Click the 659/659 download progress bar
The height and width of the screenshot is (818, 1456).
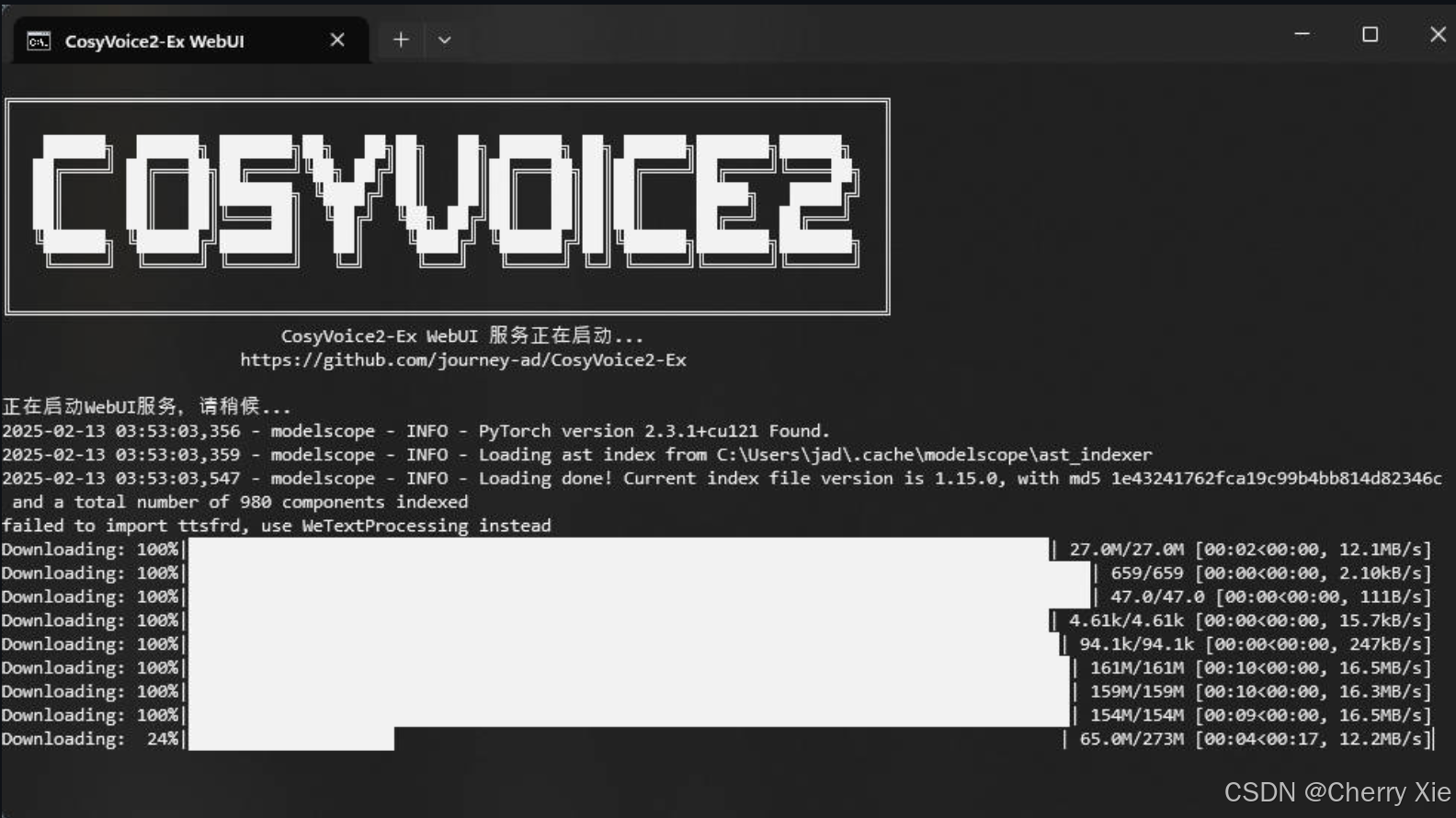tap(639, 574)
